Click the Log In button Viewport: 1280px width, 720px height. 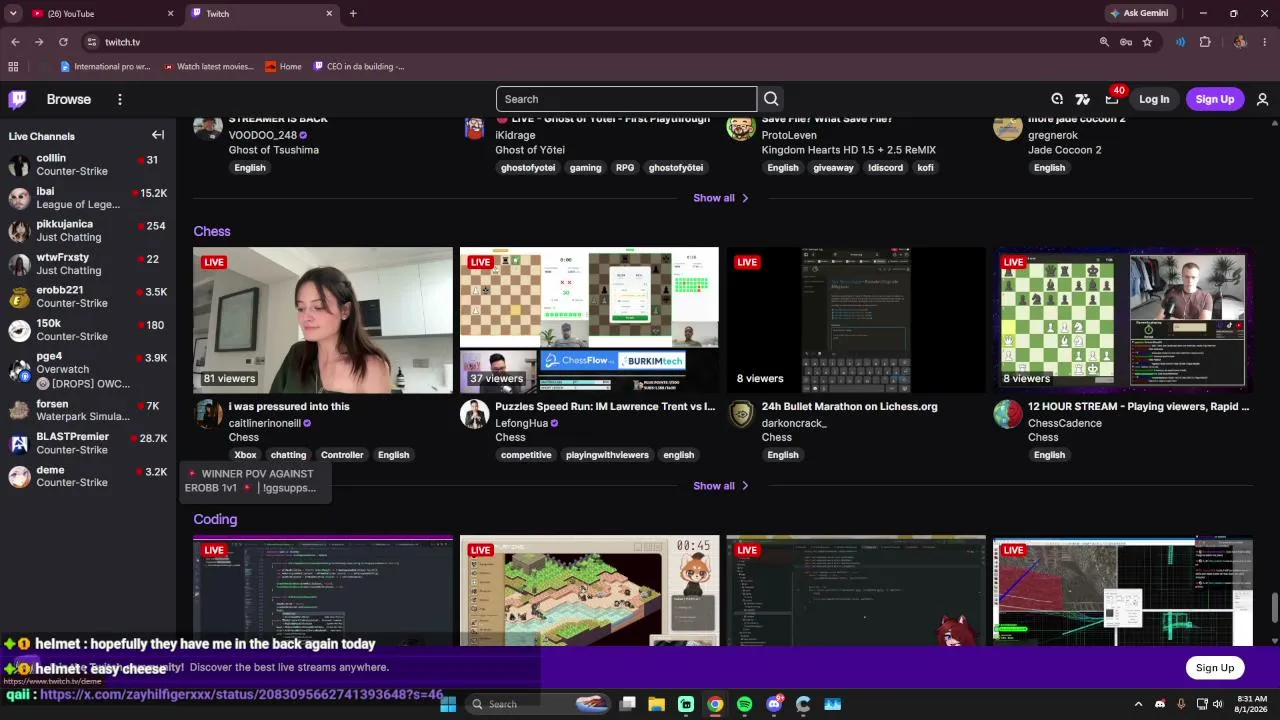(1154, 99)
